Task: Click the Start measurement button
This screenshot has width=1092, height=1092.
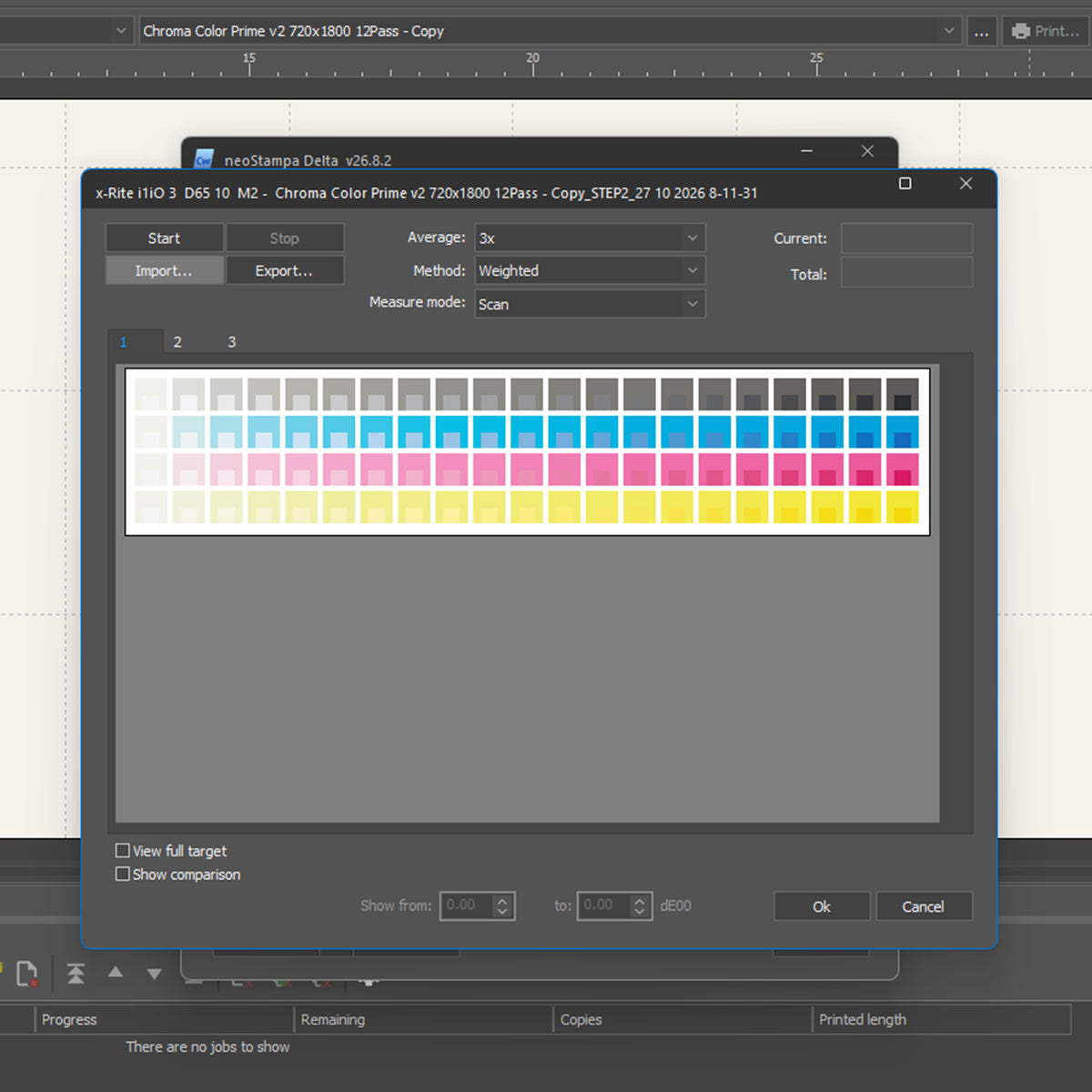Action: [164, 238]
